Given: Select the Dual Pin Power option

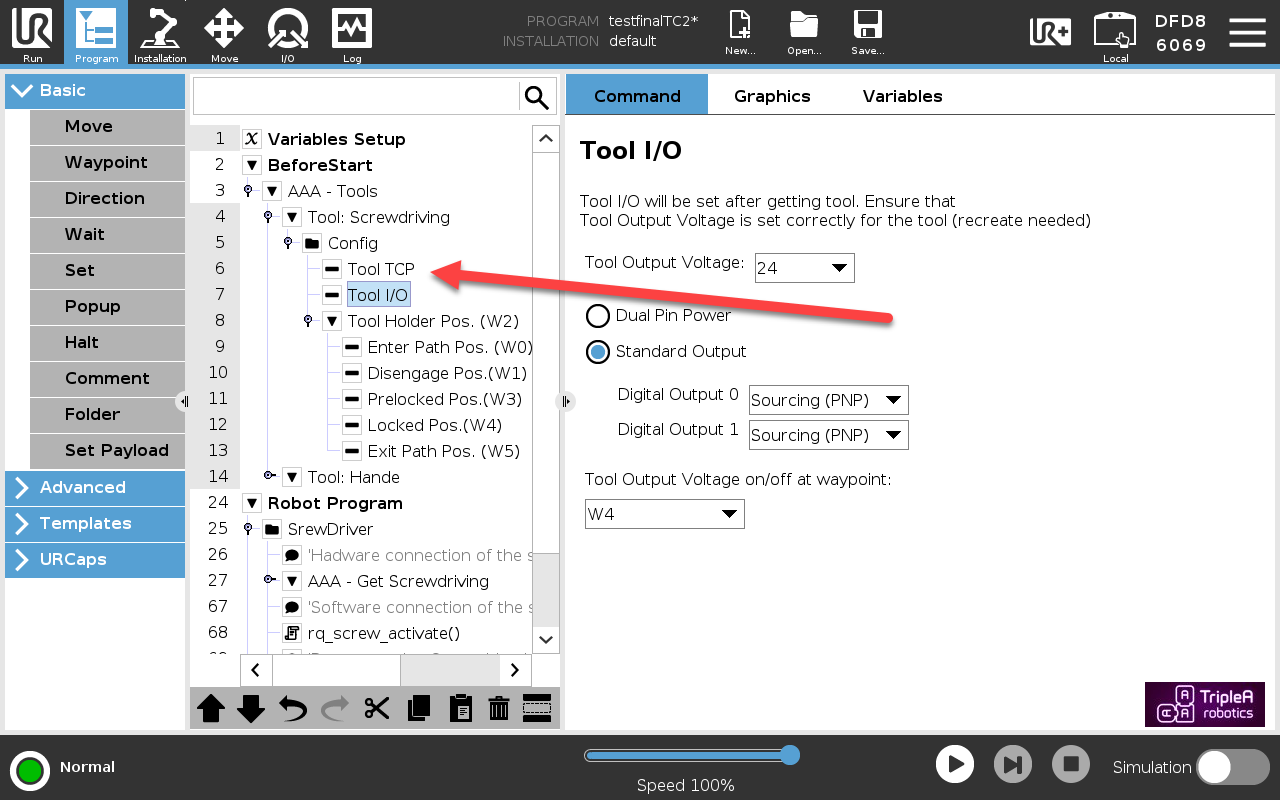Looking at the screenshot, I should click(x=598, y=316).
